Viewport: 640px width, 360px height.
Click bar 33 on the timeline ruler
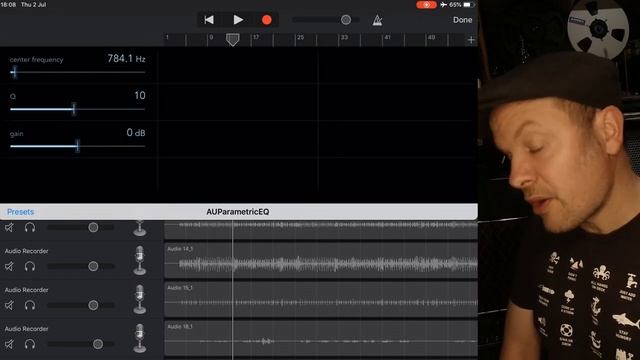pyautogui.click(x=344, y=37)
